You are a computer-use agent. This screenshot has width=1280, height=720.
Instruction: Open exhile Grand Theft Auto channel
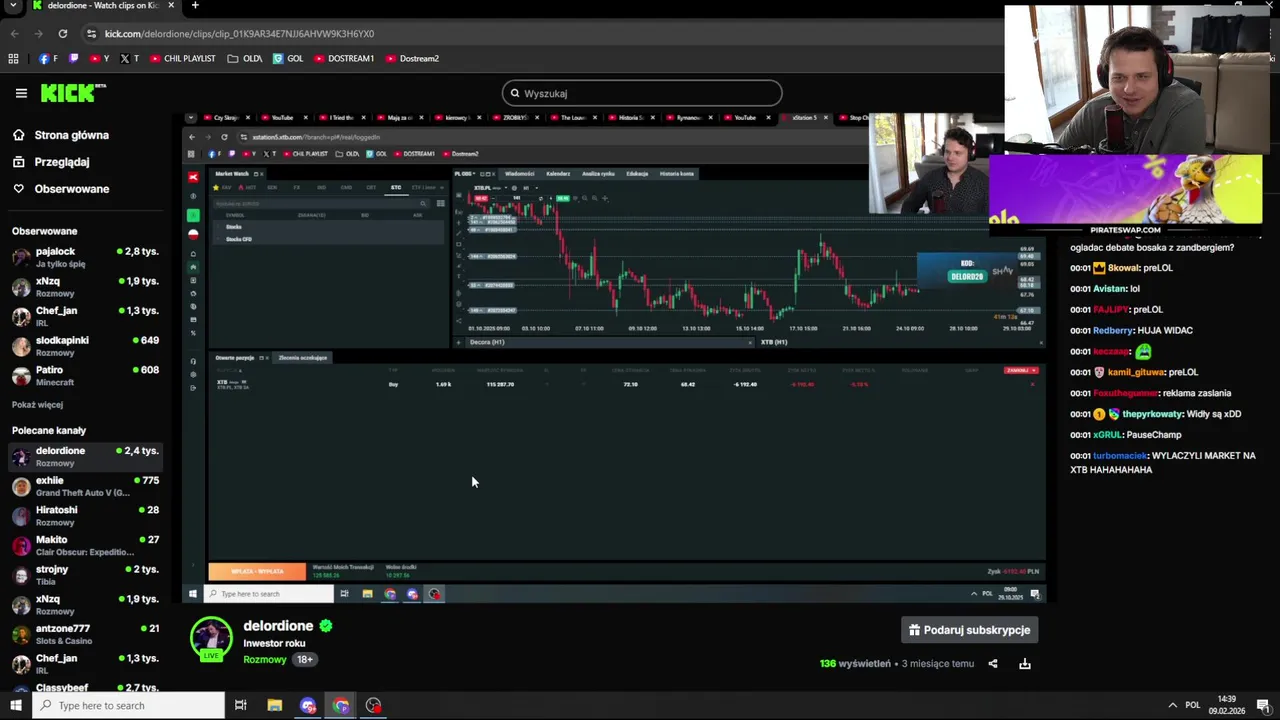(x=85, y=486)
